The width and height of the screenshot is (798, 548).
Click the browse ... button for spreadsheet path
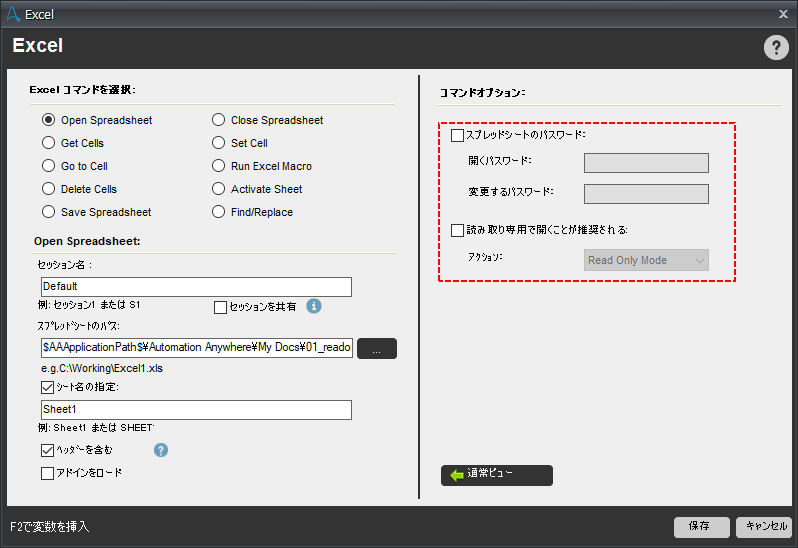[377, 349]
